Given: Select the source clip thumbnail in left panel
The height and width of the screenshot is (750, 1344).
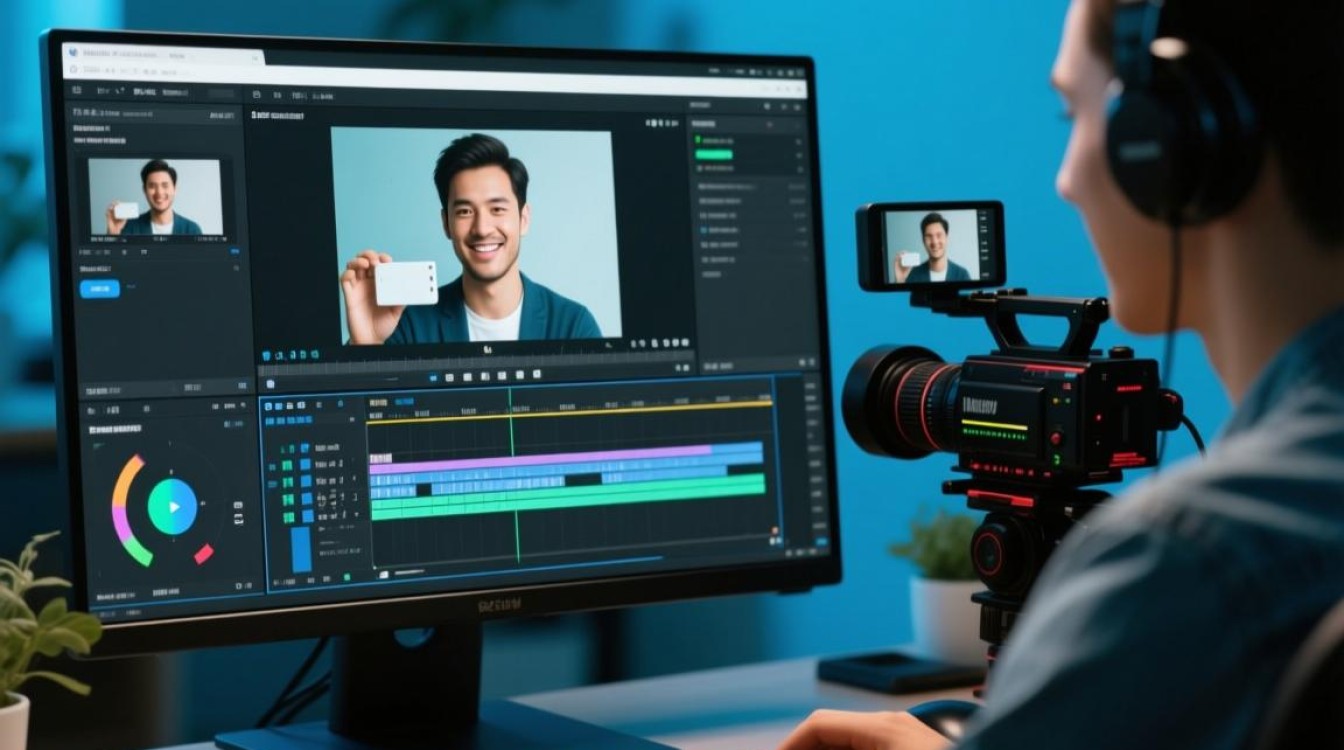Looking at the screenshot, I should coord(155,197).
